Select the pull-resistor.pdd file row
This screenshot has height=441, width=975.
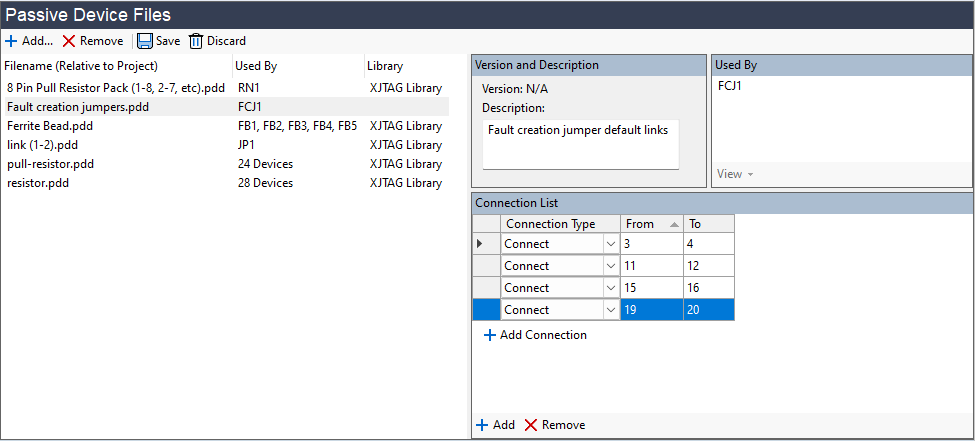coord(50,164)
